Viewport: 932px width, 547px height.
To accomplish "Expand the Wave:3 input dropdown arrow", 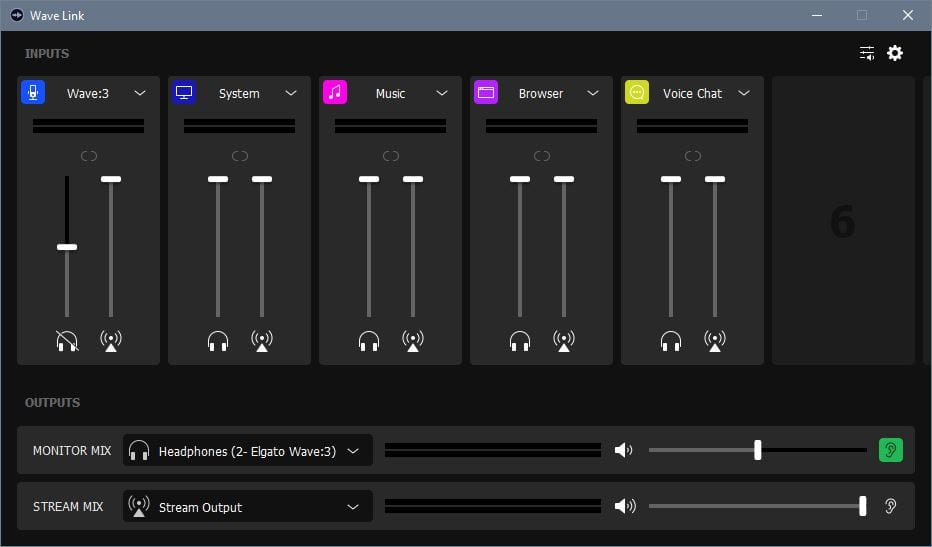I will tap(140, 93).
